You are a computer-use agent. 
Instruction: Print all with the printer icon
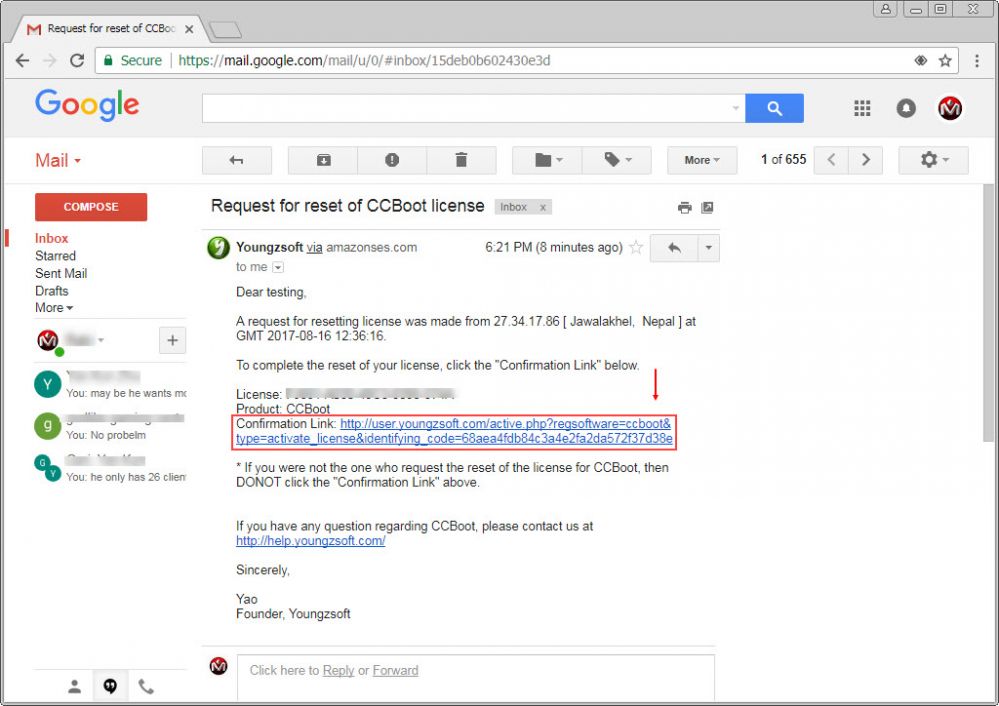(685, 208)
